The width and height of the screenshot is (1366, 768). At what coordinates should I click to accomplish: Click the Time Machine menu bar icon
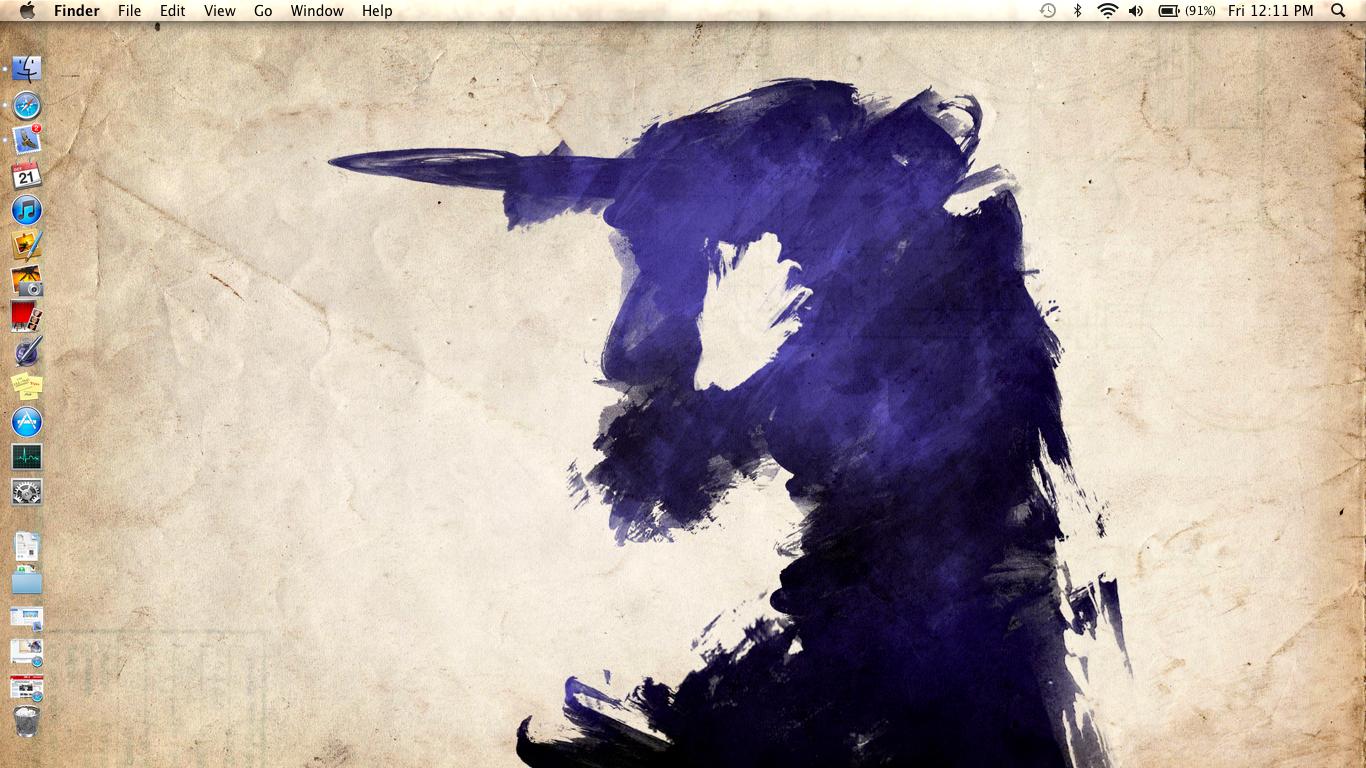point(1048,11)
